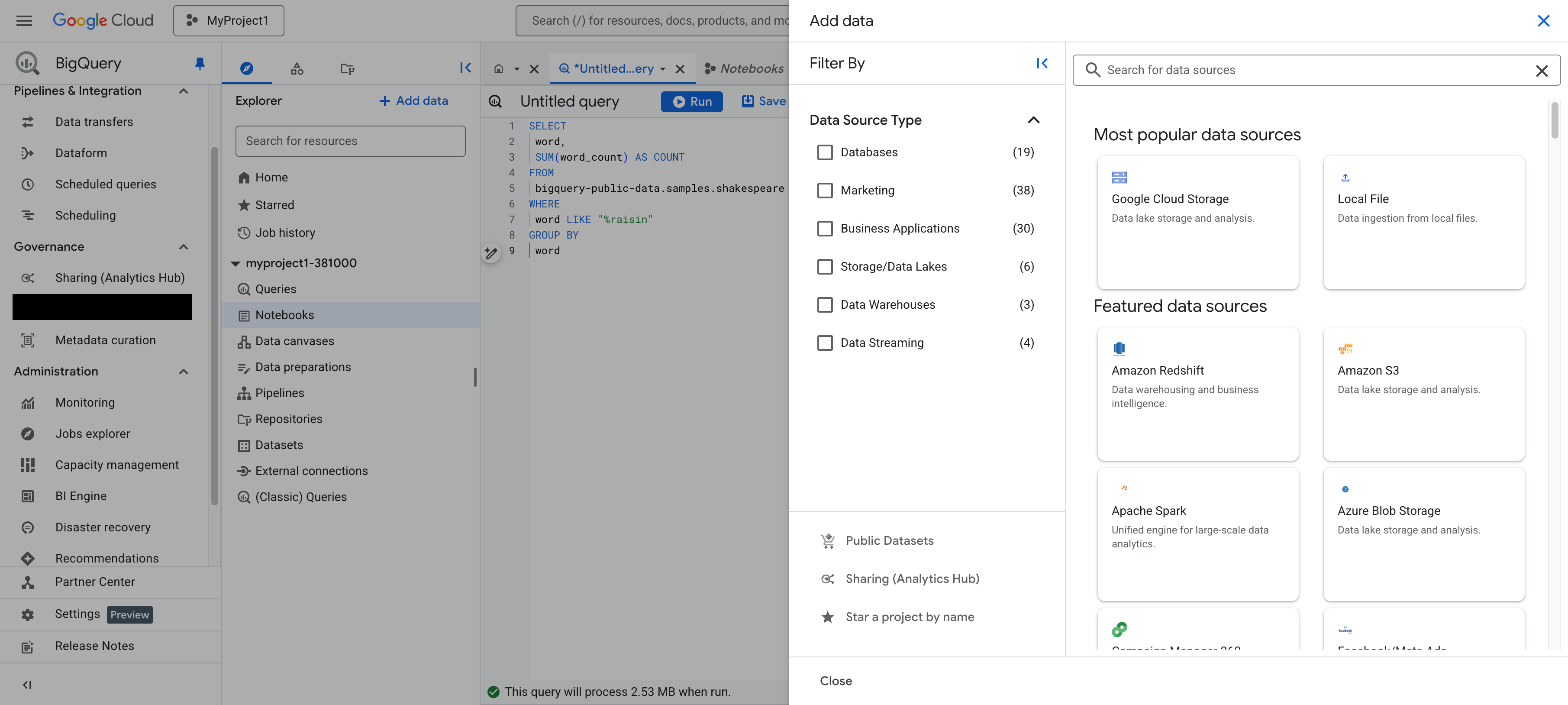
Task: Pin BigQuery in the navigation panel
Action: 198,63
